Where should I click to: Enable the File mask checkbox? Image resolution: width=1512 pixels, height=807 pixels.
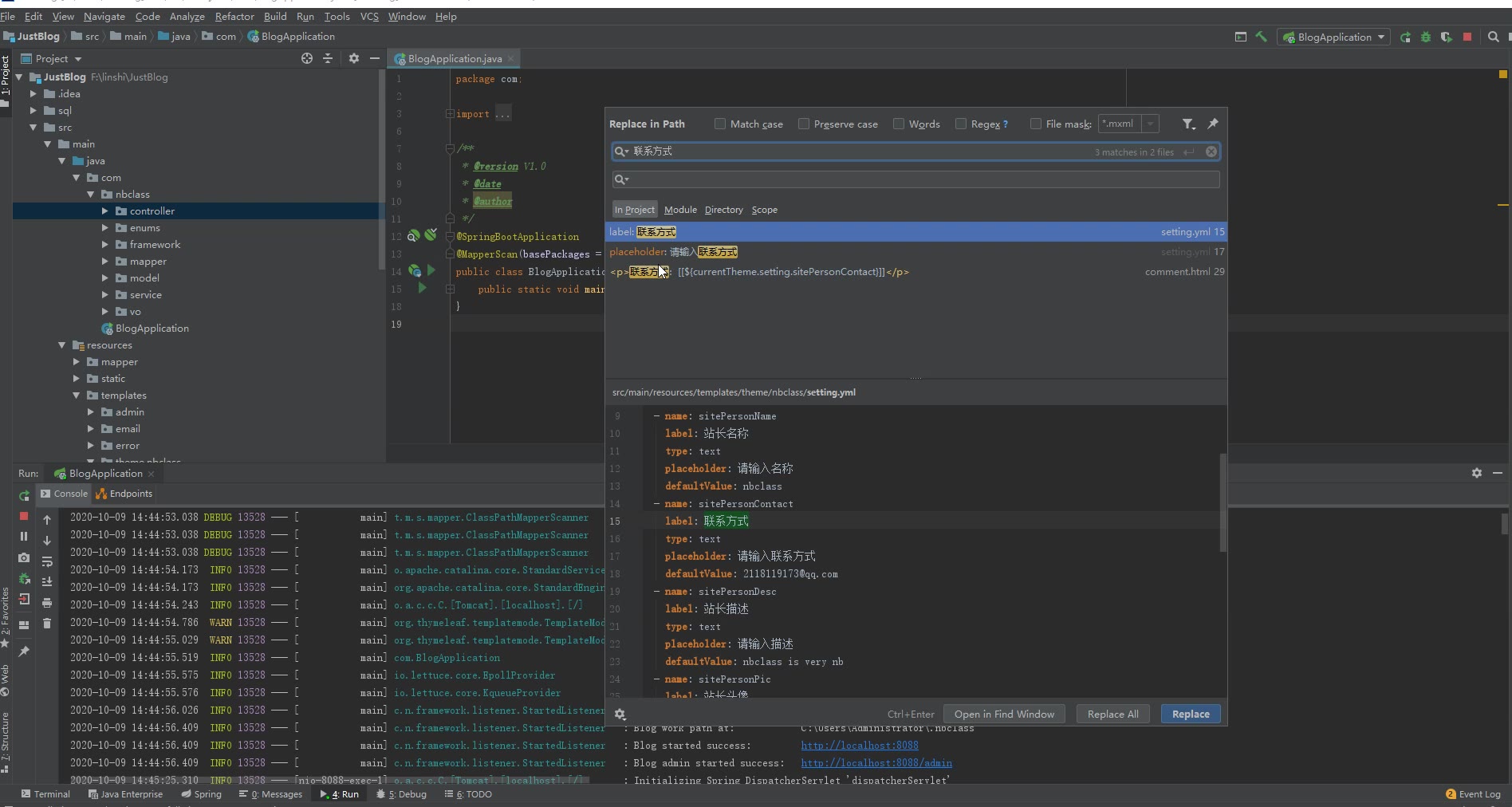[x=1036, y=124]
